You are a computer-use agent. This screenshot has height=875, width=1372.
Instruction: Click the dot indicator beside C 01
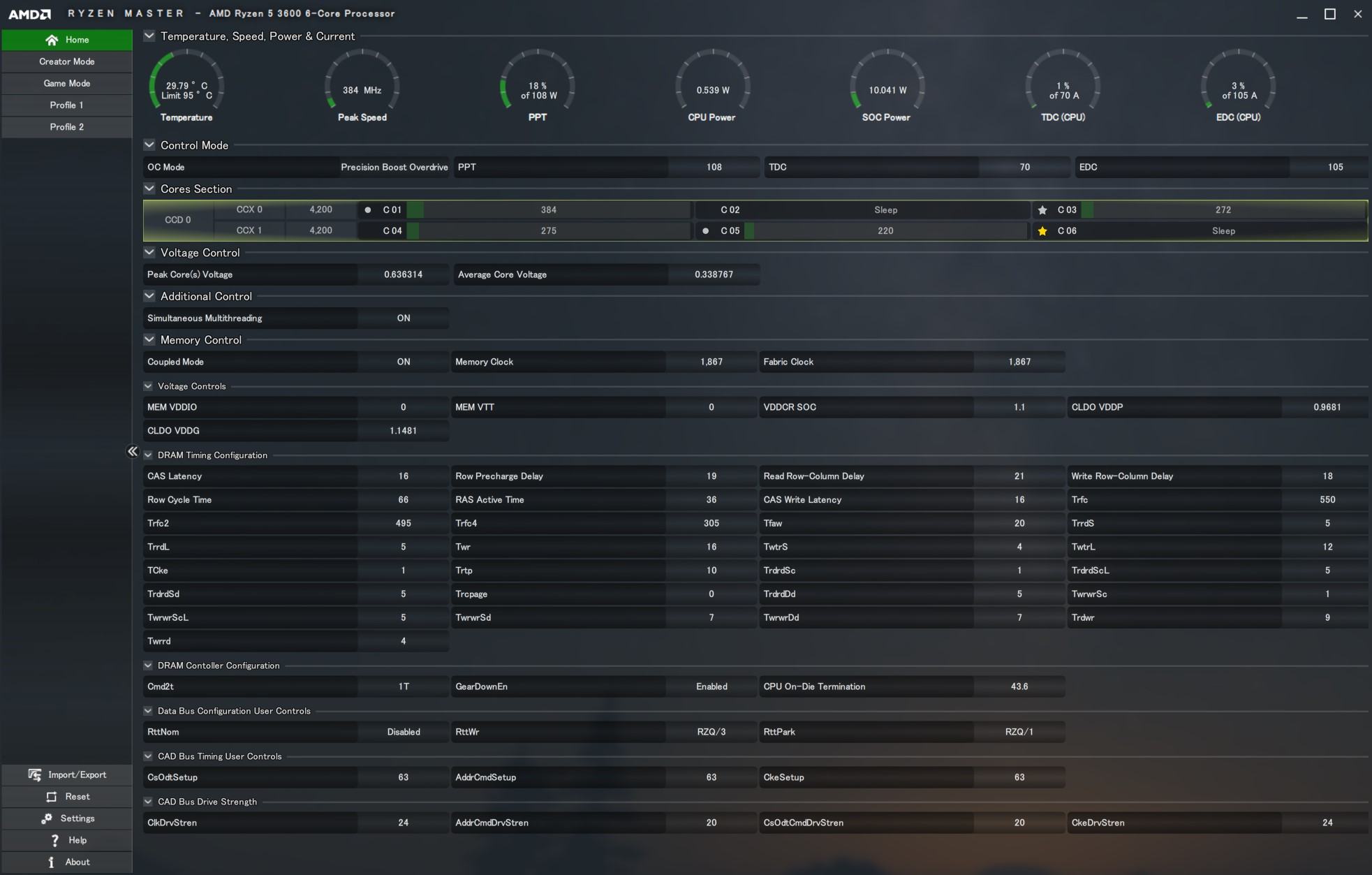(x=368, y=209)
